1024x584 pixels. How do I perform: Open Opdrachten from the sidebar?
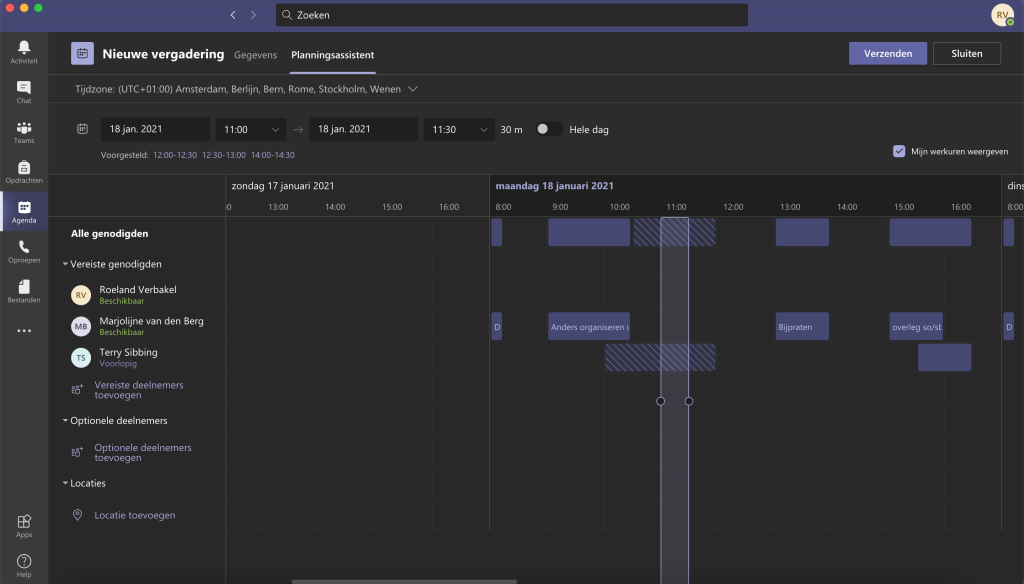tap(24, 171)
